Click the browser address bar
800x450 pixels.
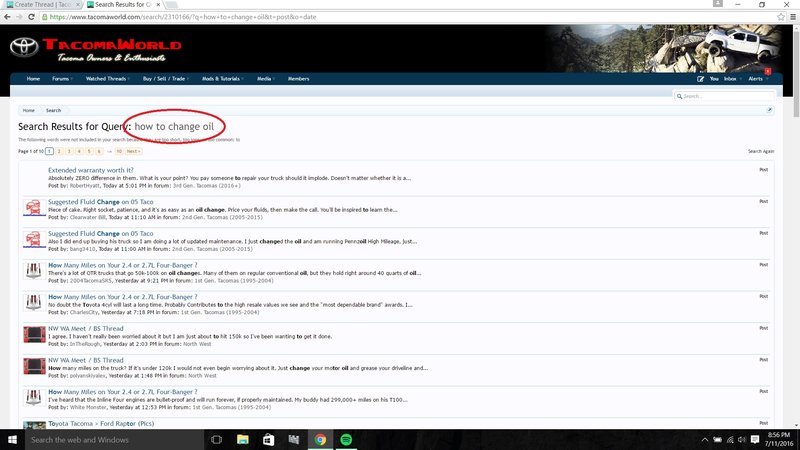pyautogui.click(x=408, y=17)
